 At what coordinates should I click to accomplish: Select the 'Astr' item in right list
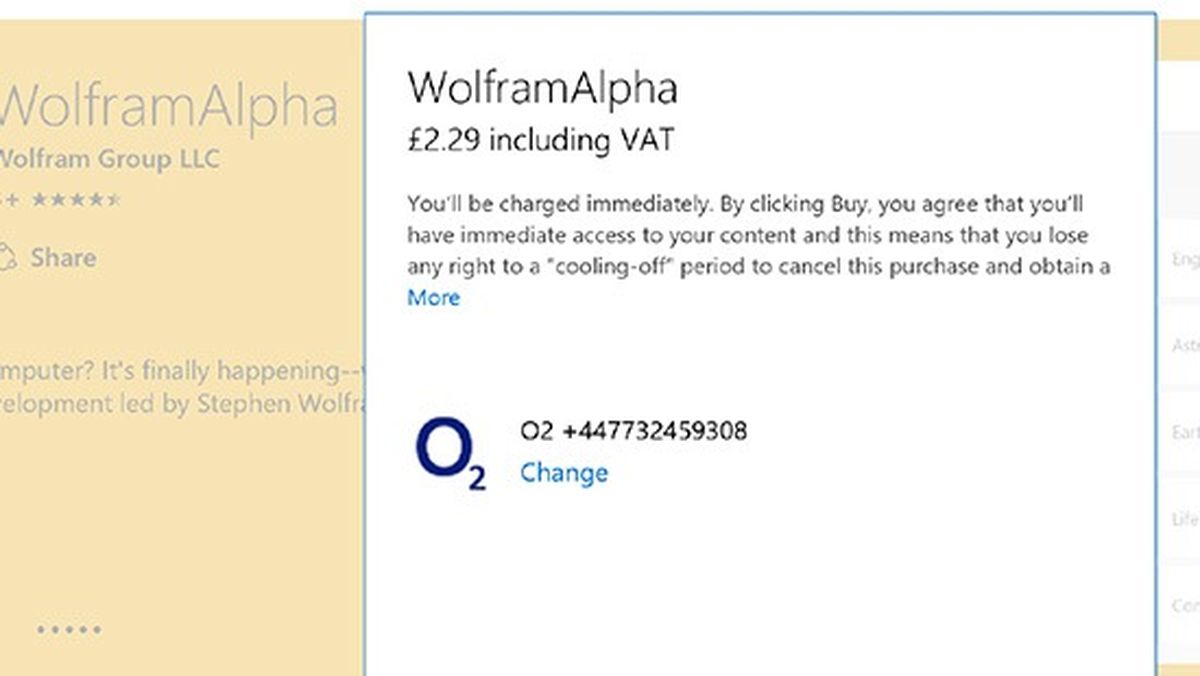point(1185,346)
